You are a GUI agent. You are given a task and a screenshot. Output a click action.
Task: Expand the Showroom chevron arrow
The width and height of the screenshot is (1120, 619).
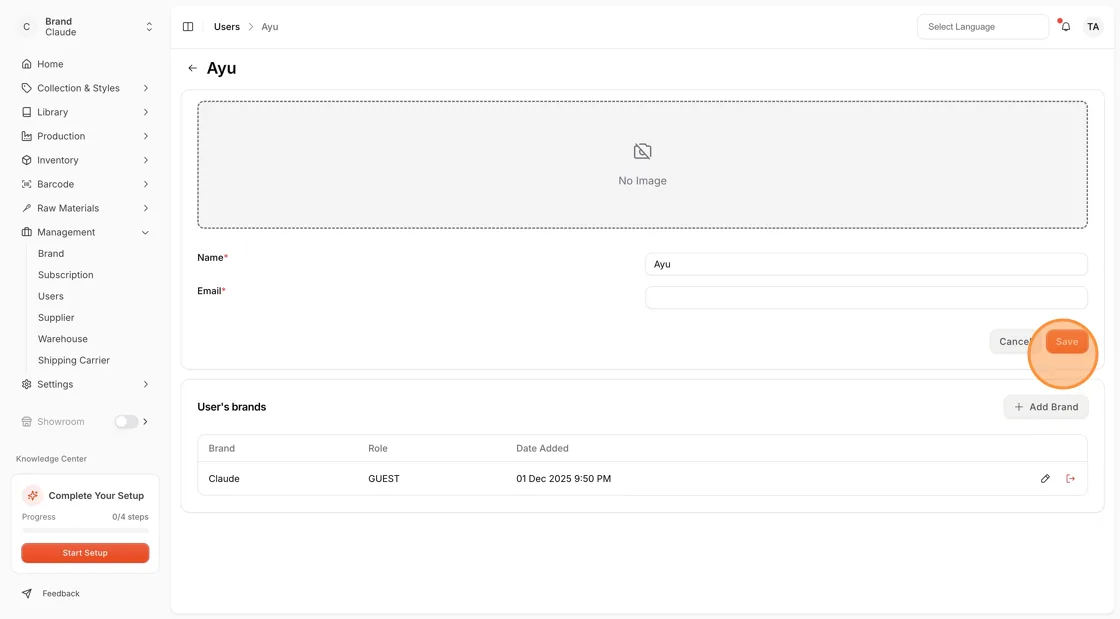(146, 421)
